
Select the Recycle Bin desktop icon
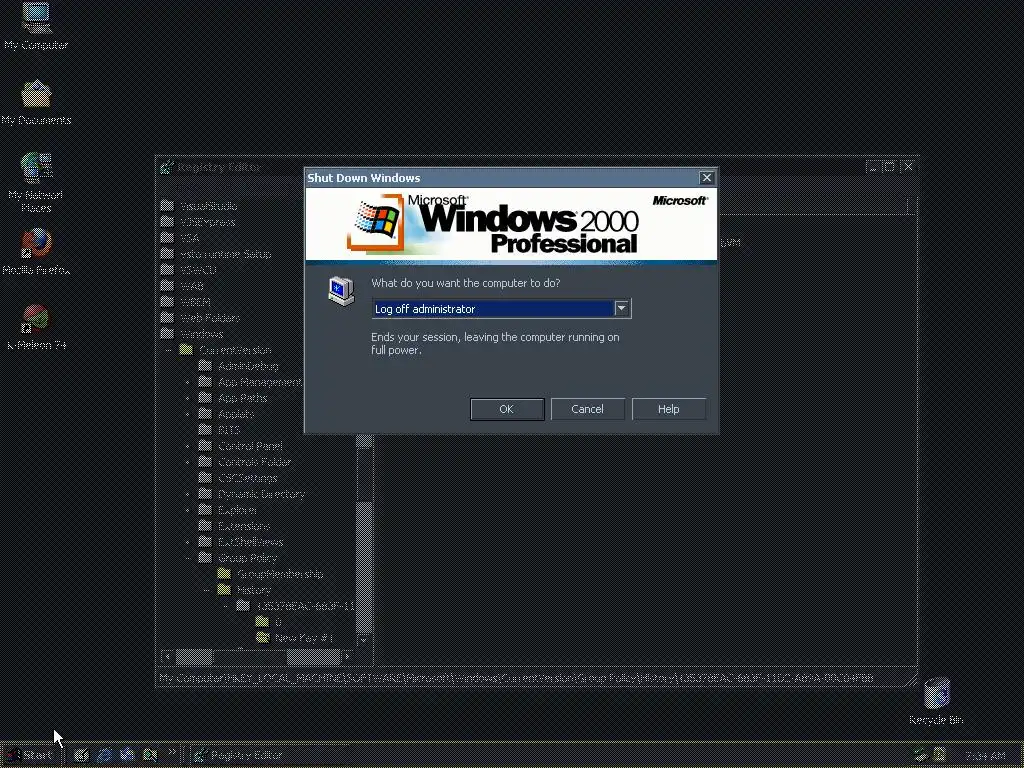pyautogui.click(x=936, y=701)
